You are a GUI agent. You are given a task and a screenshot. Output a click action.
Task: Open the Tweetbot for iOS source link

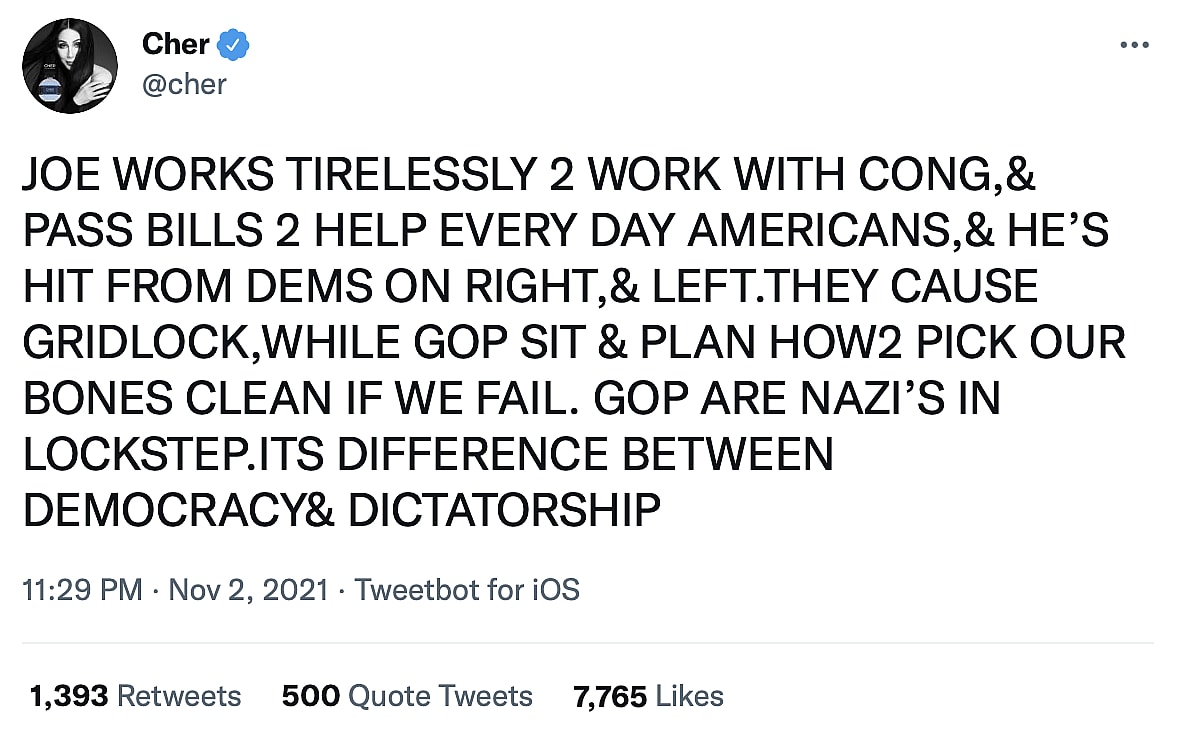click(x=467, y=589)
